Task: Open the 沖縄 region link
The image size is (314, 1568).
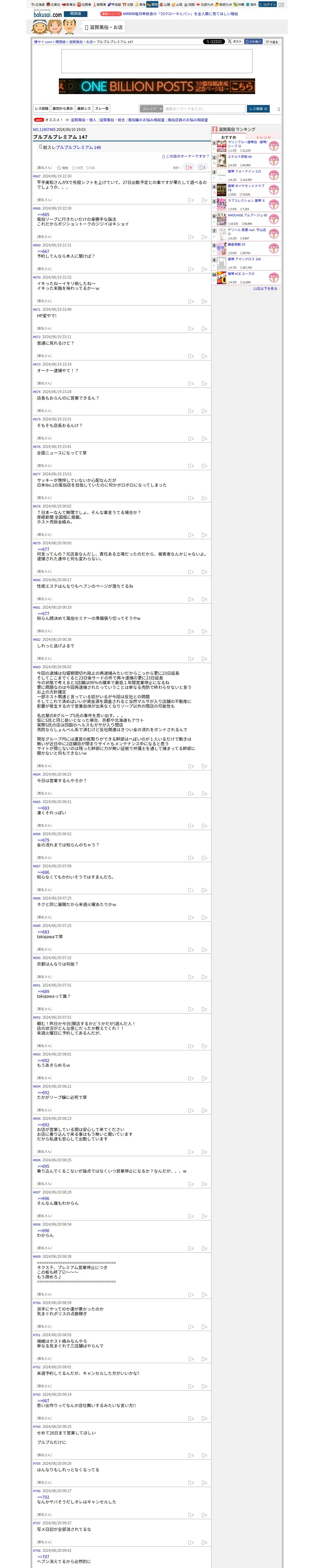Action: tap(239, 4)
